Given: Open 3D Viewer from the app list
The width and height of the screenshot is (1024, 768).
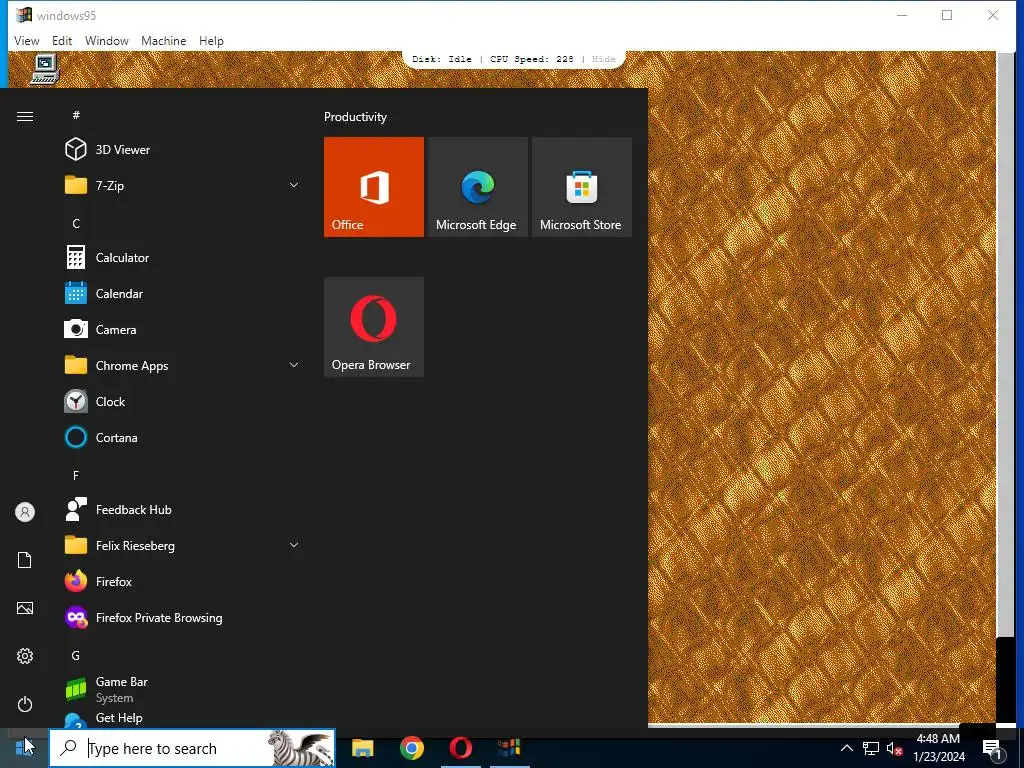Looking at the screenshot, I should point(183,150).
